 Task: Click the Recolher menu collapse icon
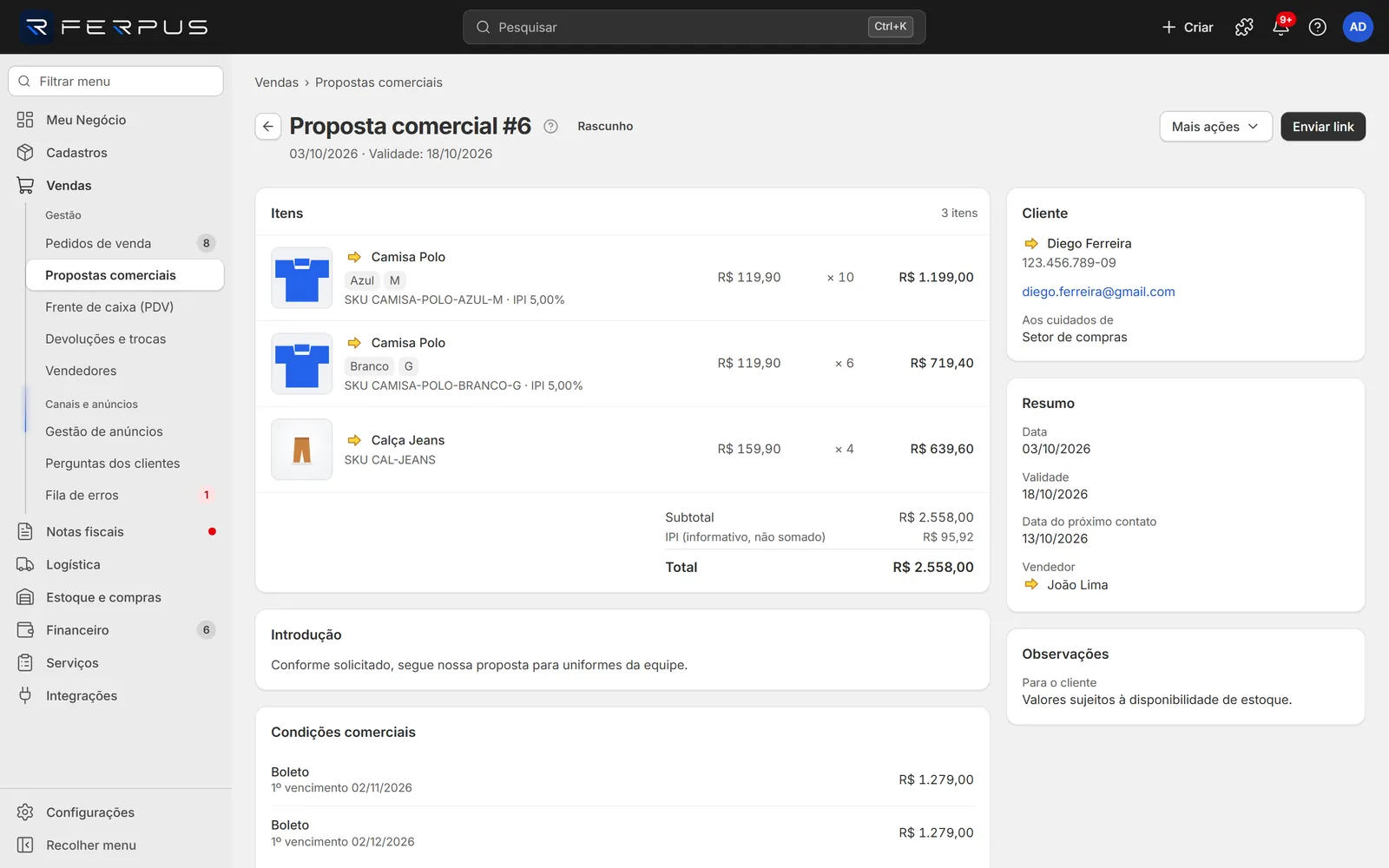click(25, 845)
